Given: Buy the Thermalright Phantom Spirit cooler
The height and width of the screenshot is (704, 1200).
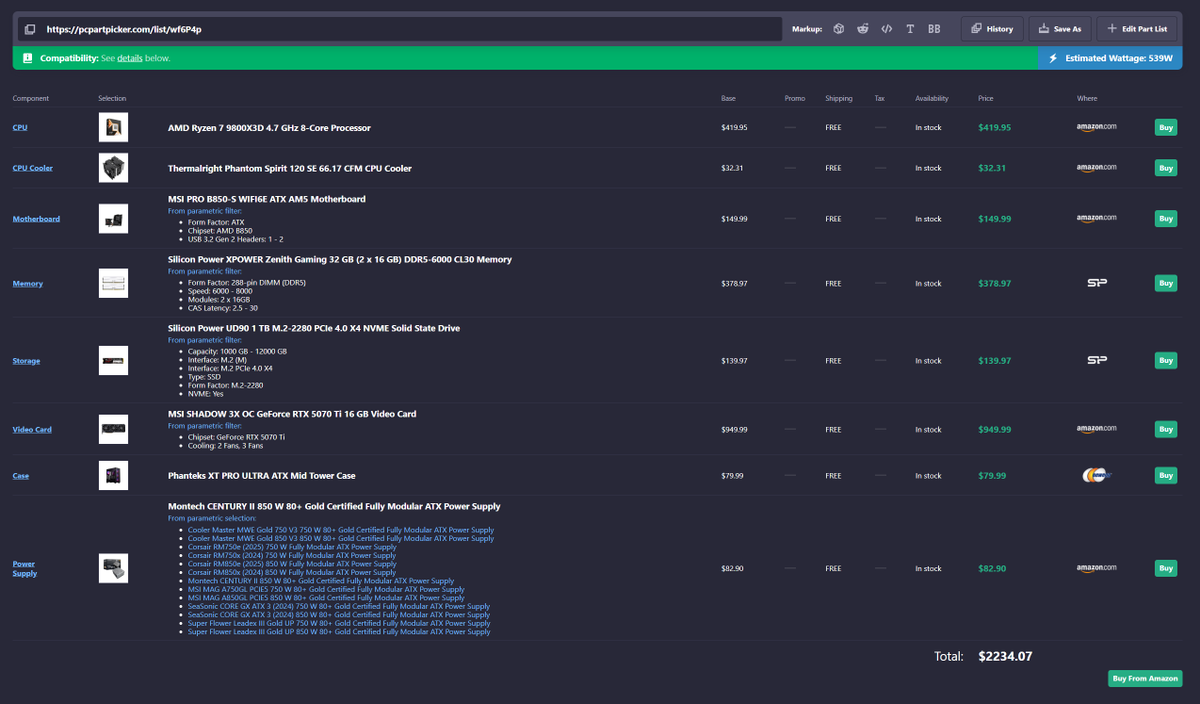Looking at the screenshot, I should tap(1166, 168).
